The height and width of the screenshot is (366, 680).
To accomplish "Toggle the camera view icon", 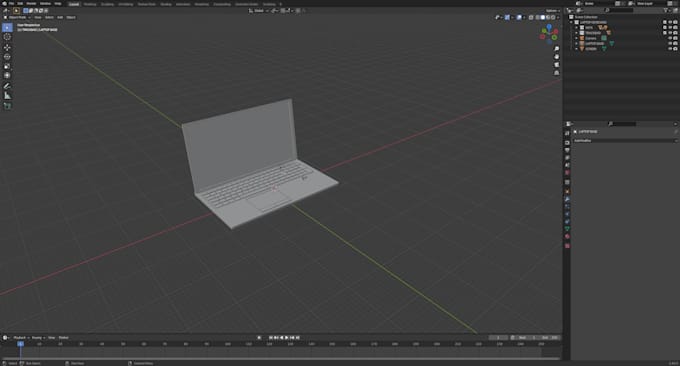I will (x=556, y=65).
